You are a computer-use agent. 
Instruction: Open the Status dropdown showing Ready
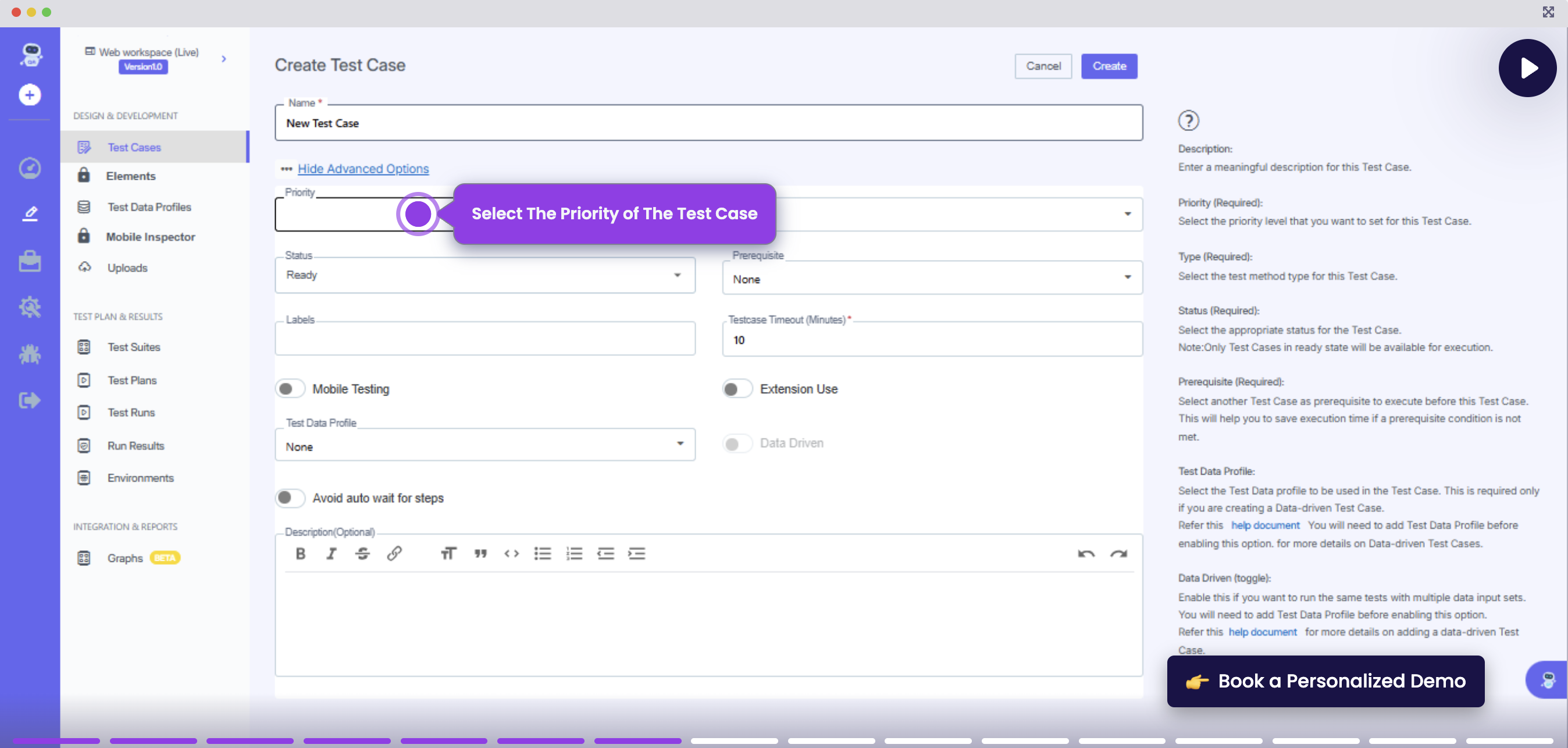pyautogui.click(x=484, y=275)
